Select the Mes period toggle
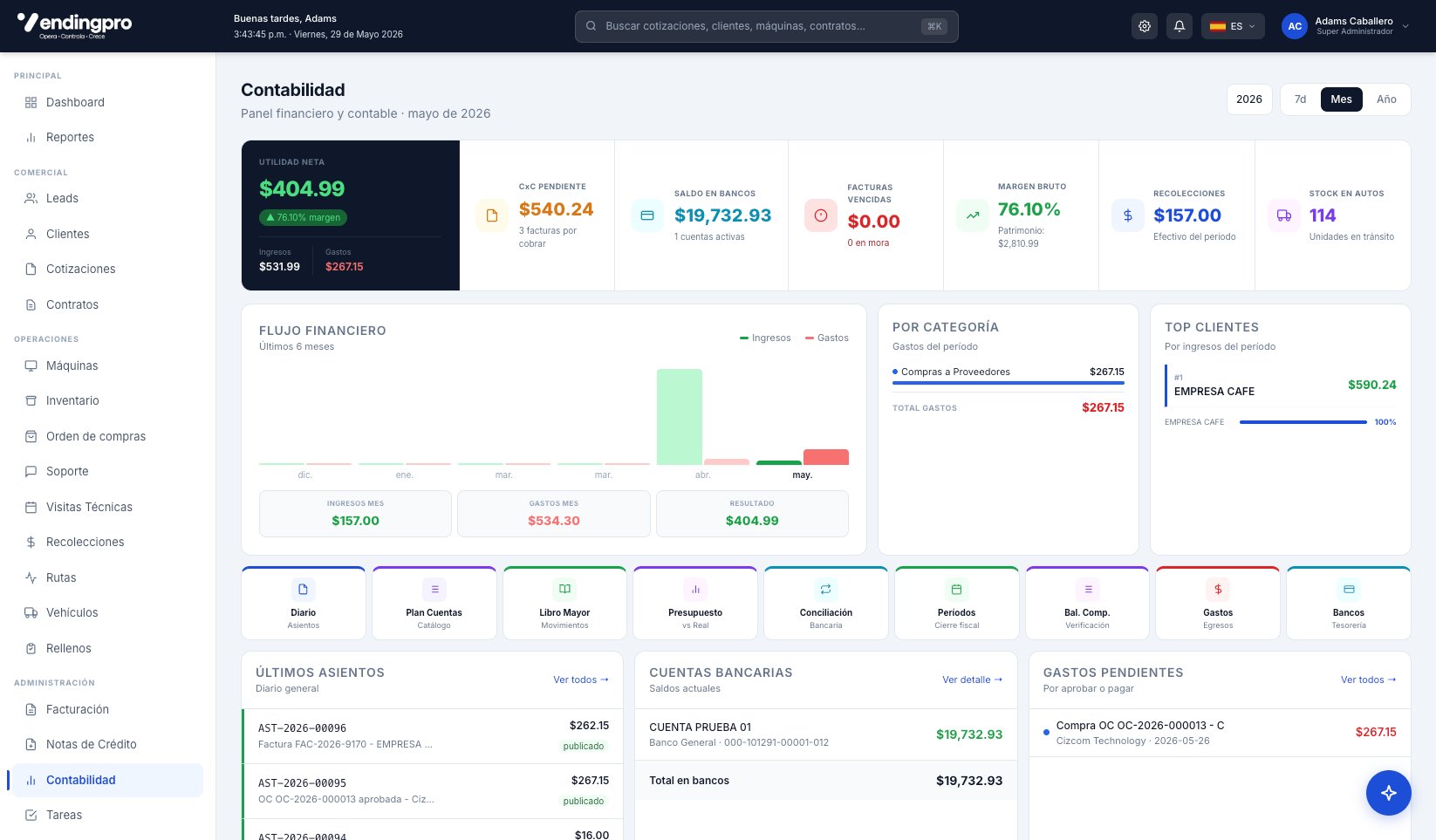 coord(1342,99)
